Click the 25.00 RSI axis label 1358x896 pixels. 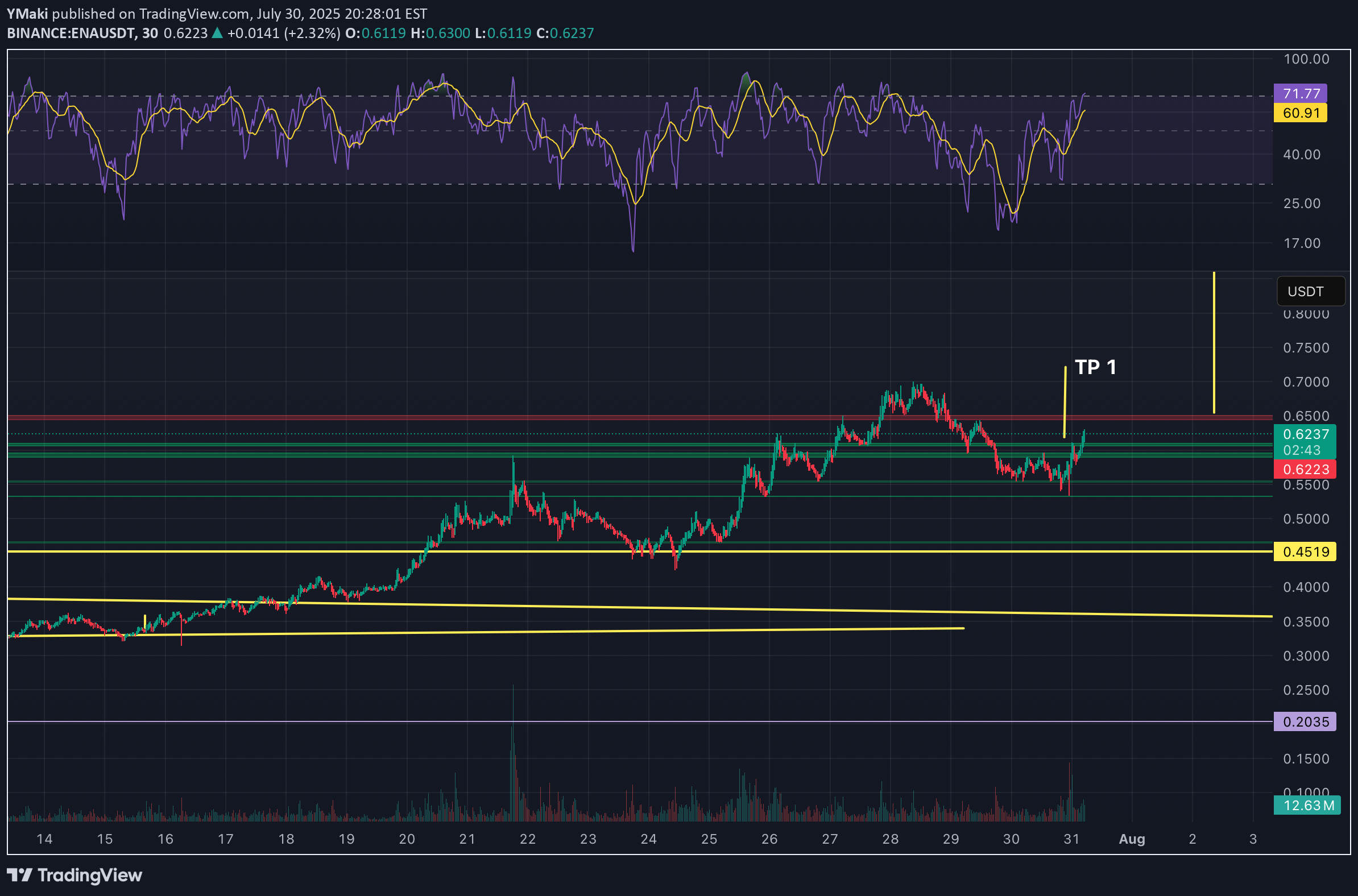1302,204
